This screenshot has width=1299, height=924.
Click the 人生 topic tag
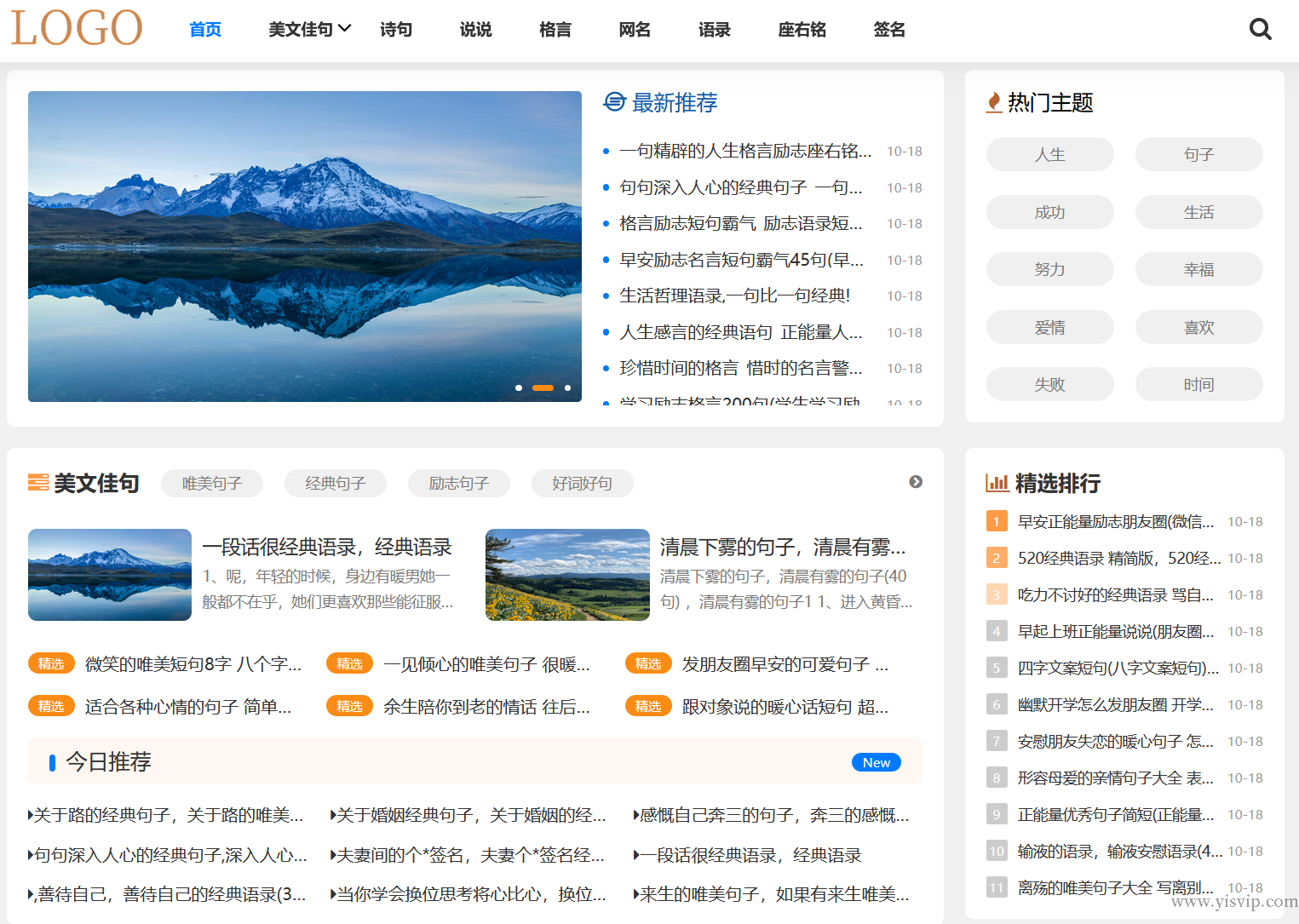1049,154
